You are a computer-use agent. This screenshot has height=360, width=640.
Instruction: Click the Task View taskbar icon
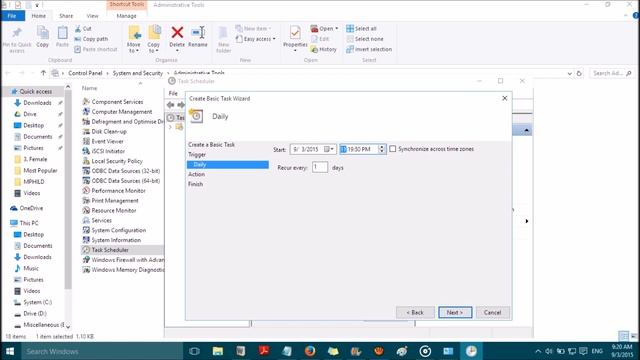coord(195,351)
